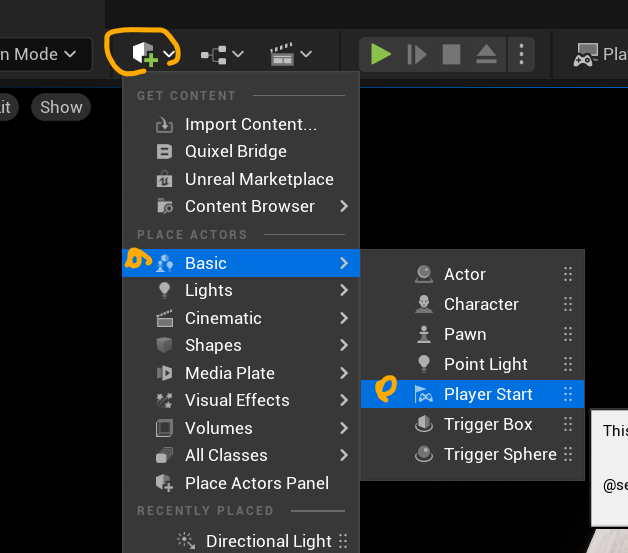Expand the All Classes submenu
Viewport: 628px width, 553px height.
(241, 455)
